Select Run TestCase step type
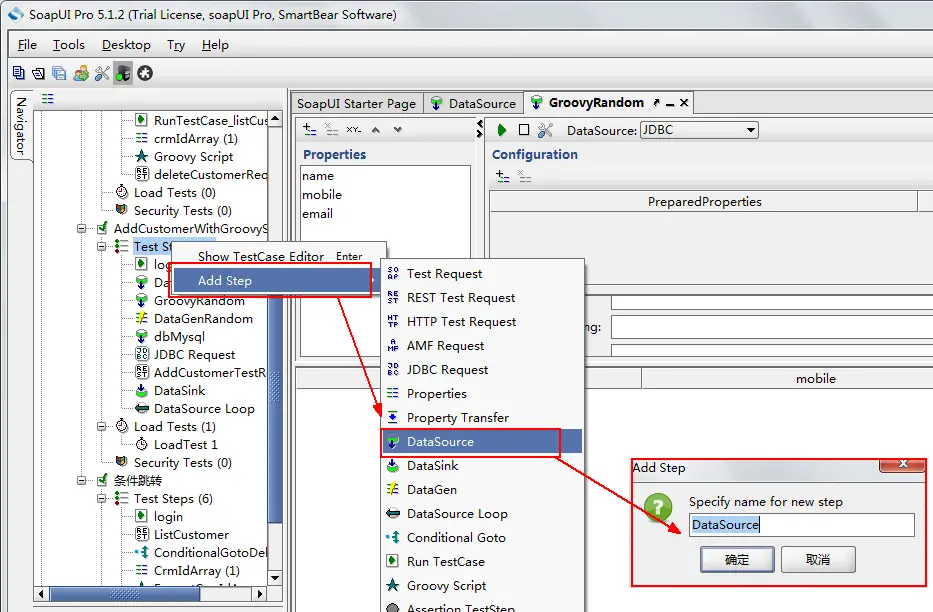933x612 pixels. (x=481, y=561)
